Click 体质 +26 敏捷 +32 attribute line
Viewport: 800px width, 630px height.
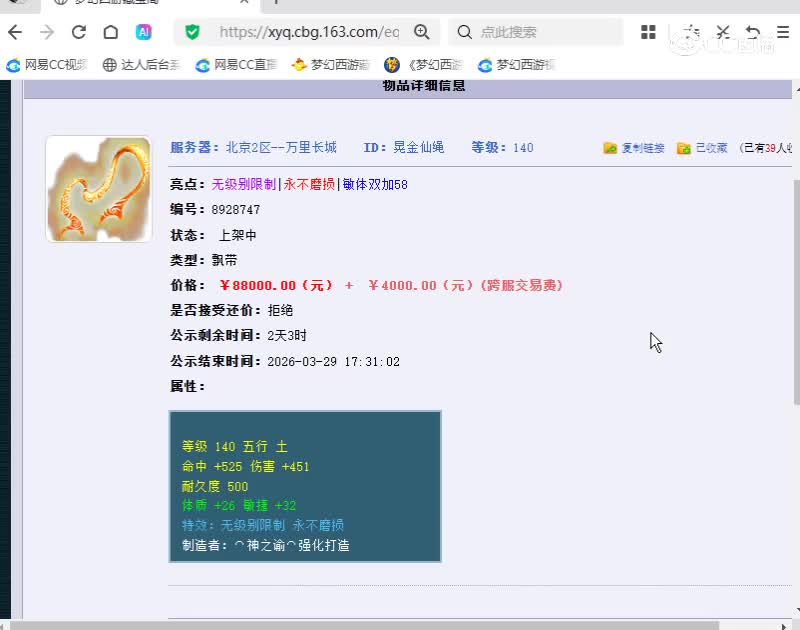coord(239,506)
